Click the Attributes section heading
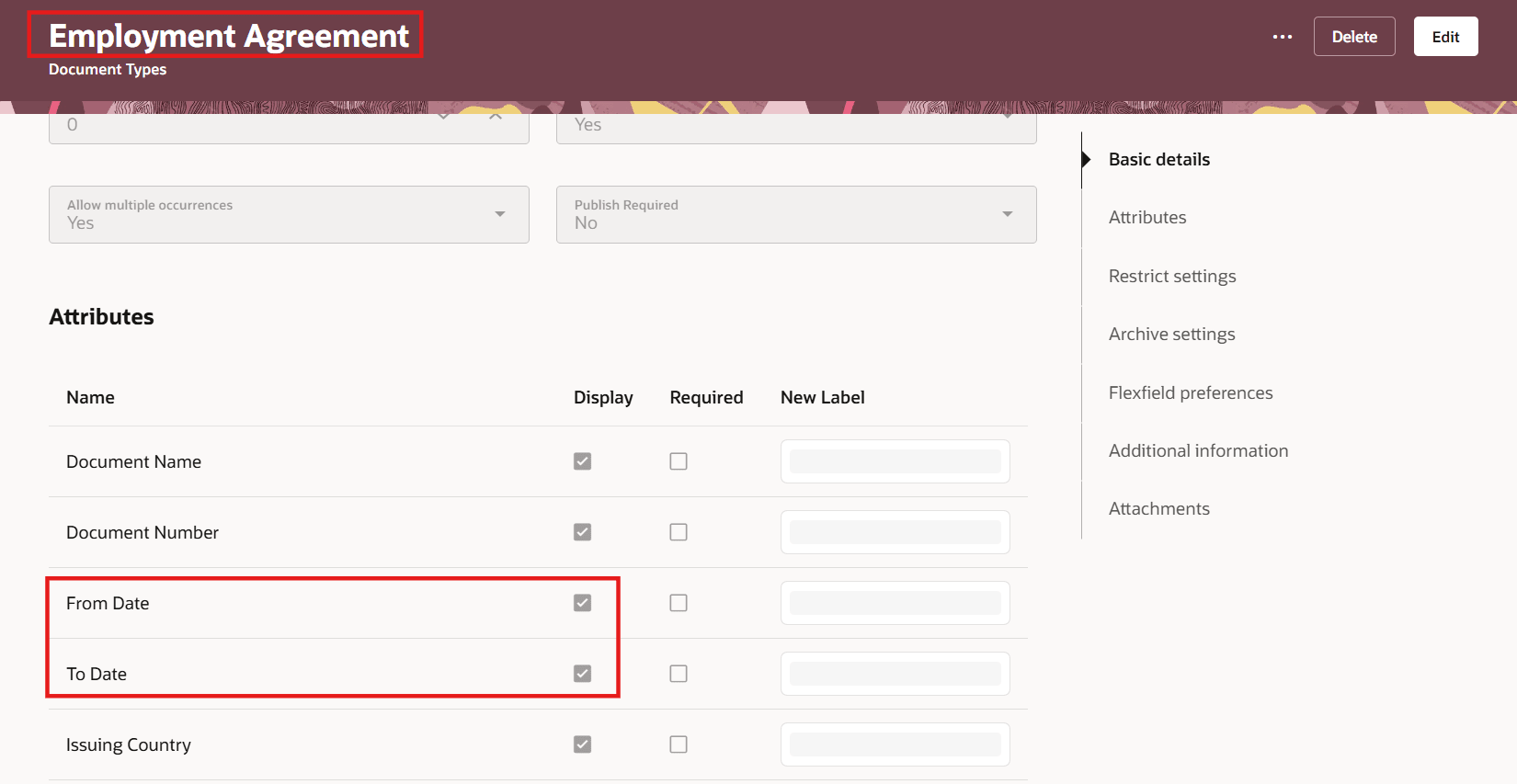The height and width of the screenshot is (784, 1517). pos(101,316)
